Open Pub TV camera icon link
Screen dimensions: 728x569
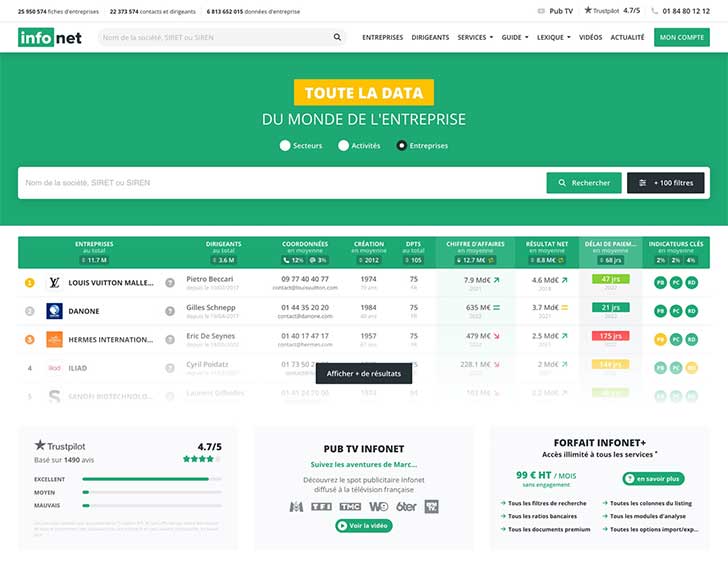click(541, 11)
